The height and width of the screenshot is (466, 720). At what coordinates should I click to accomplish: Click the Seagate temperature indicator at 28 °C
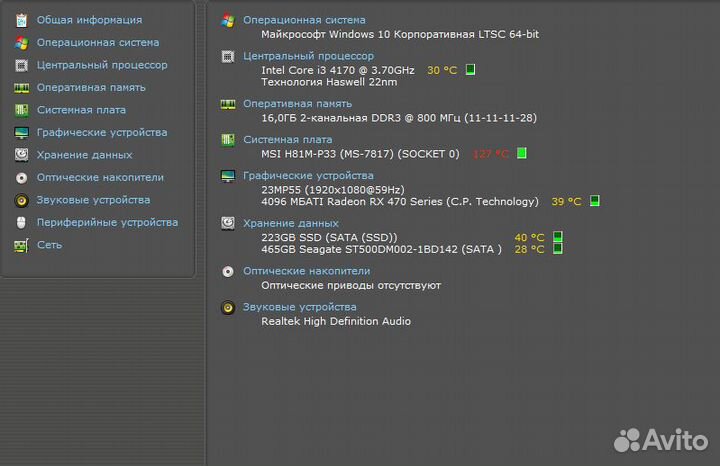tap(557, 248)
